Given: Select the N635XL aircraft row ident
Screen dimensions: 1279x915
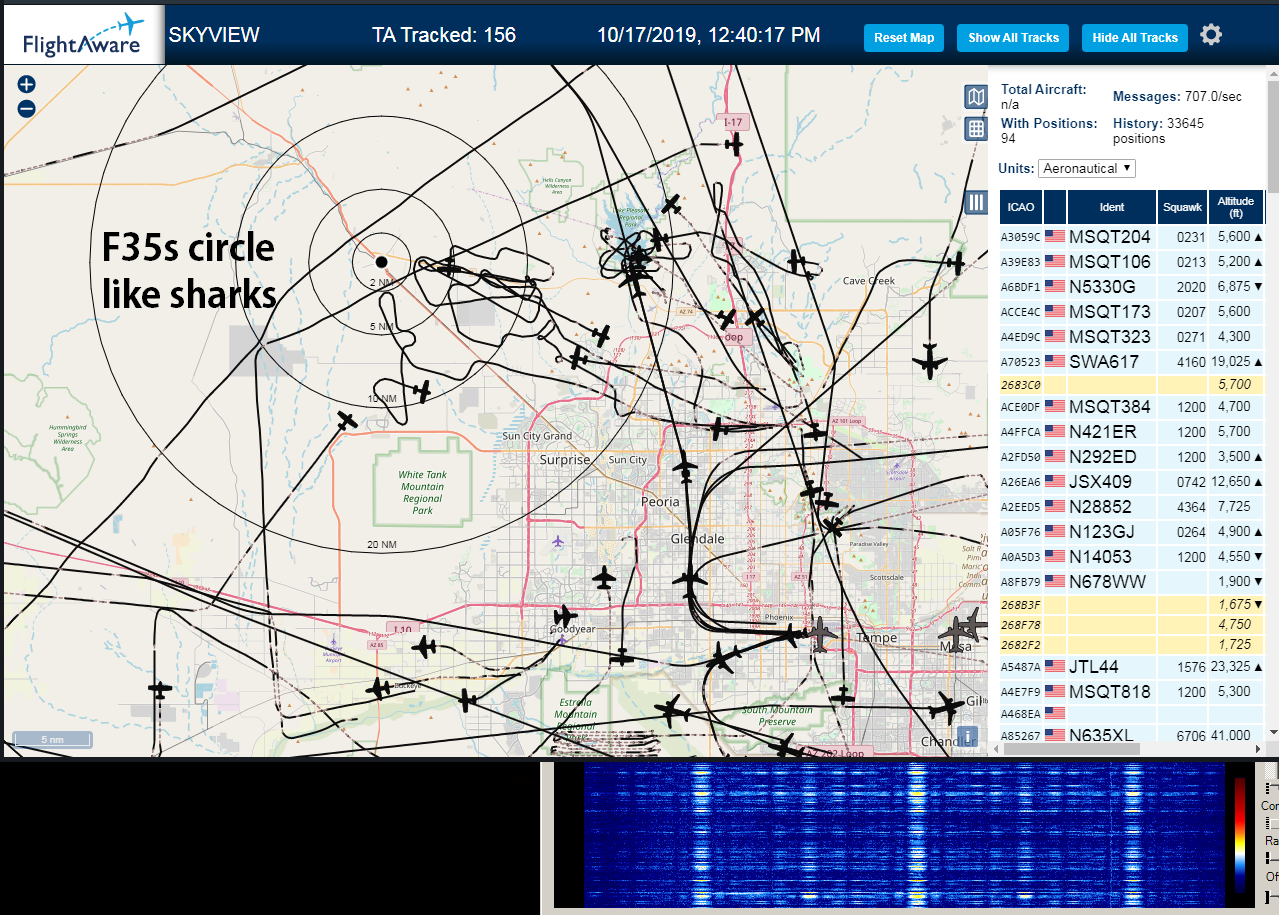Looking at the screenshot, I should pyautogui.click(x=1101, y=736).
